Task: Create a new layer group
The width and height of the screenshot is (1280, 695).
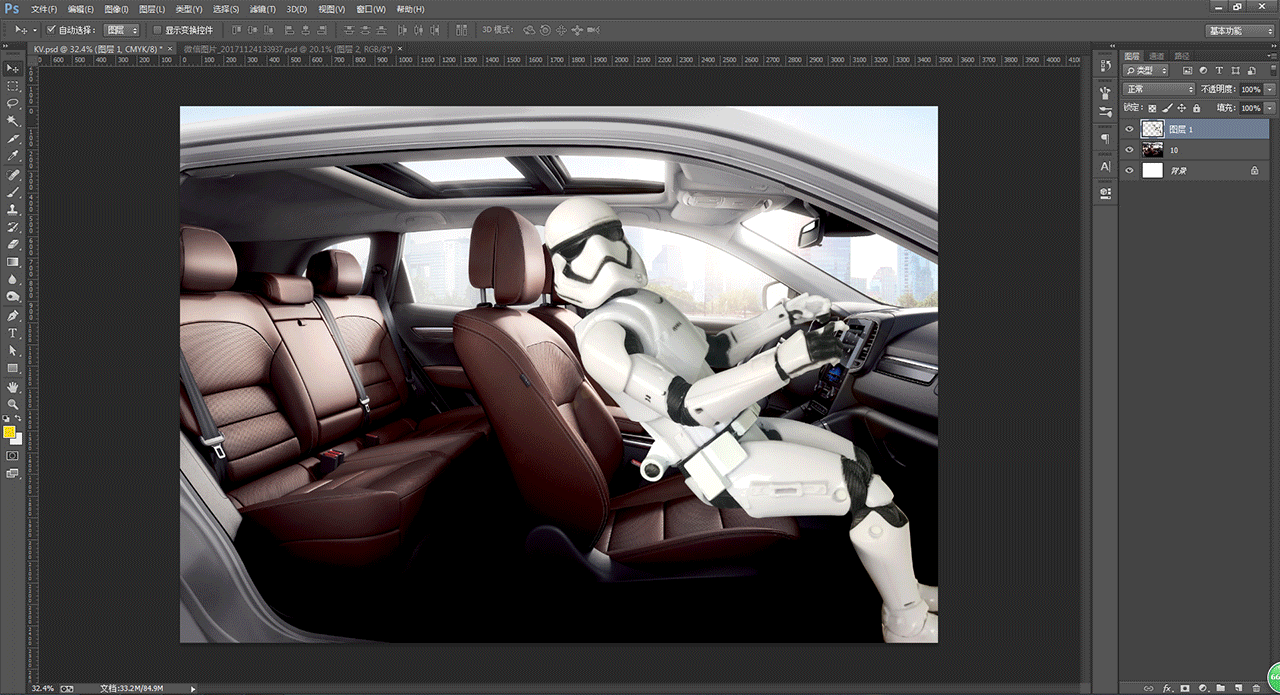Action: (1220, 688)
